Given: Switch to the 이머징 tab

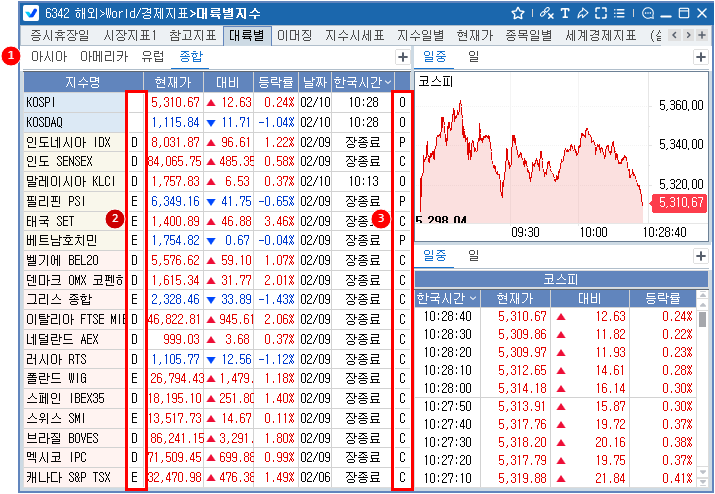Looking at the screenshot, I should click(x=294, y=35).
